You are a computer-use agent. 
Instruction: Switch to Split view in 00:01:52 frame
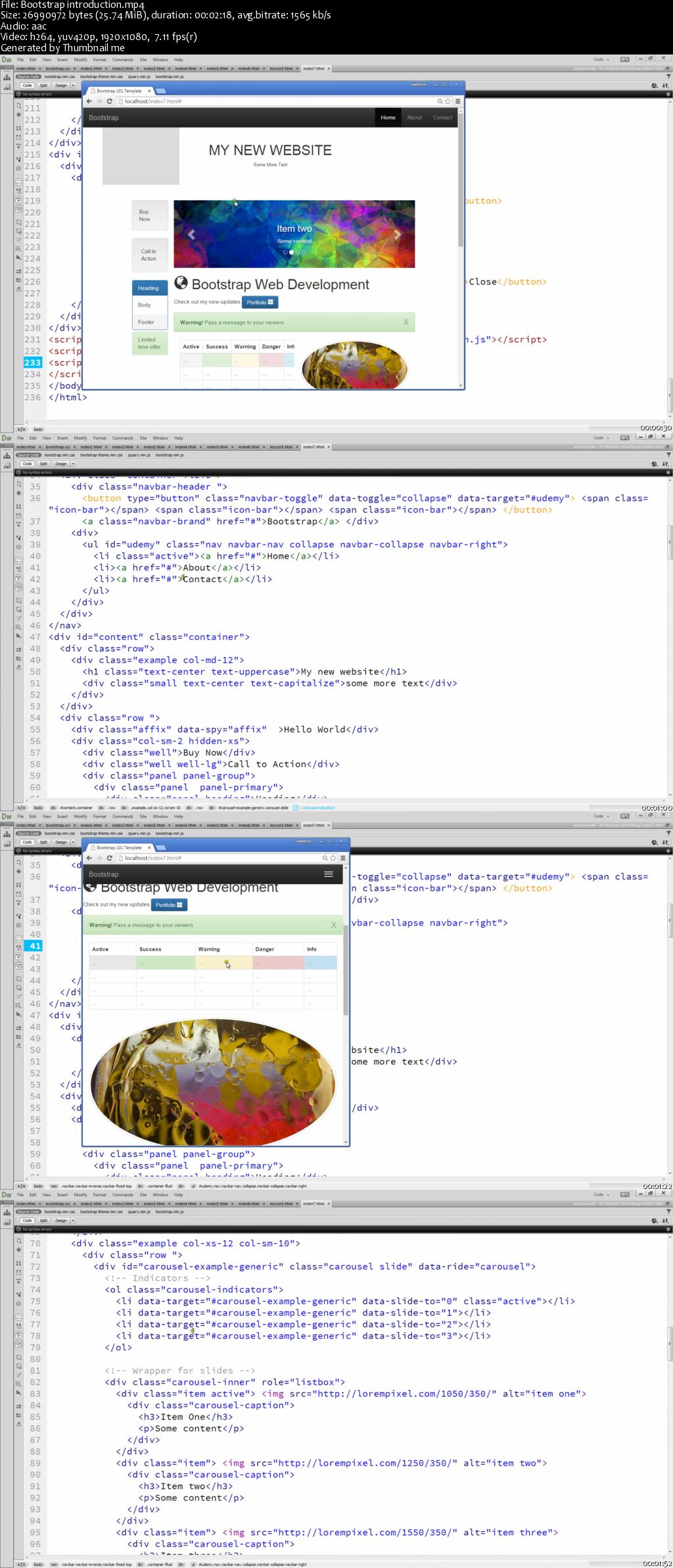click(43, 1221)
